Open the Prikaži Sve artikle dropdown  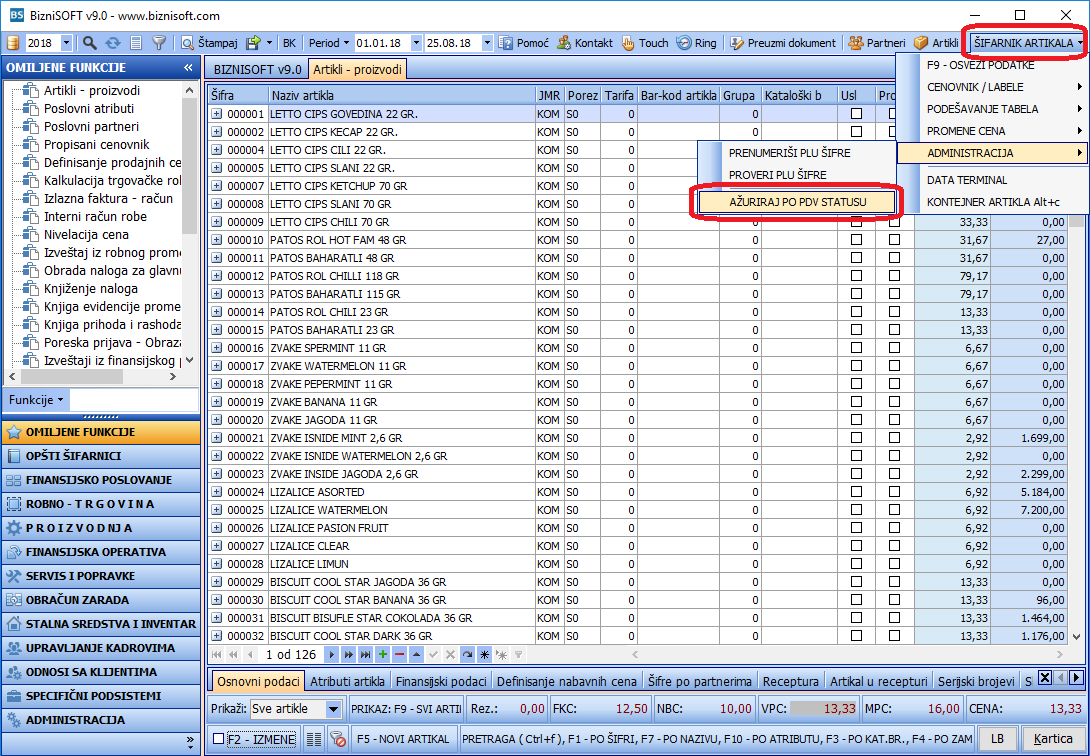pyautogui.click(x=334, y=709)
